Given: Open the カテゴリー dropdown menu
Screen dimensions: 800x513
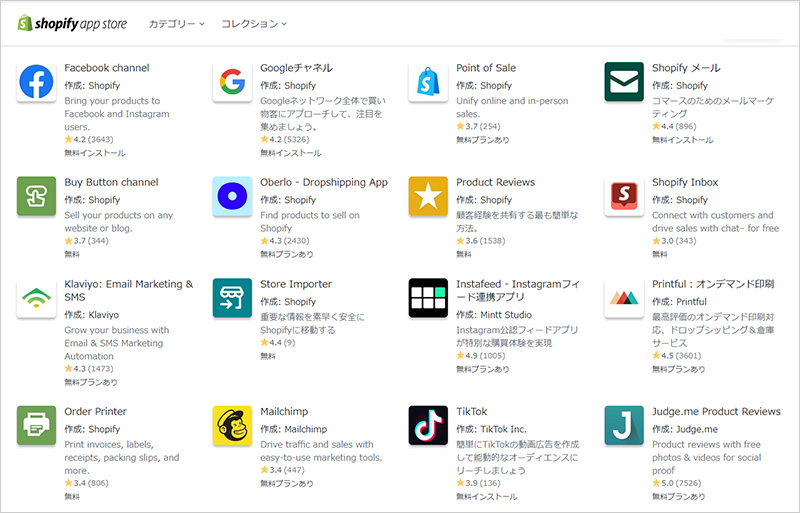Looking at the screenshot, I should tap(177, 24).
